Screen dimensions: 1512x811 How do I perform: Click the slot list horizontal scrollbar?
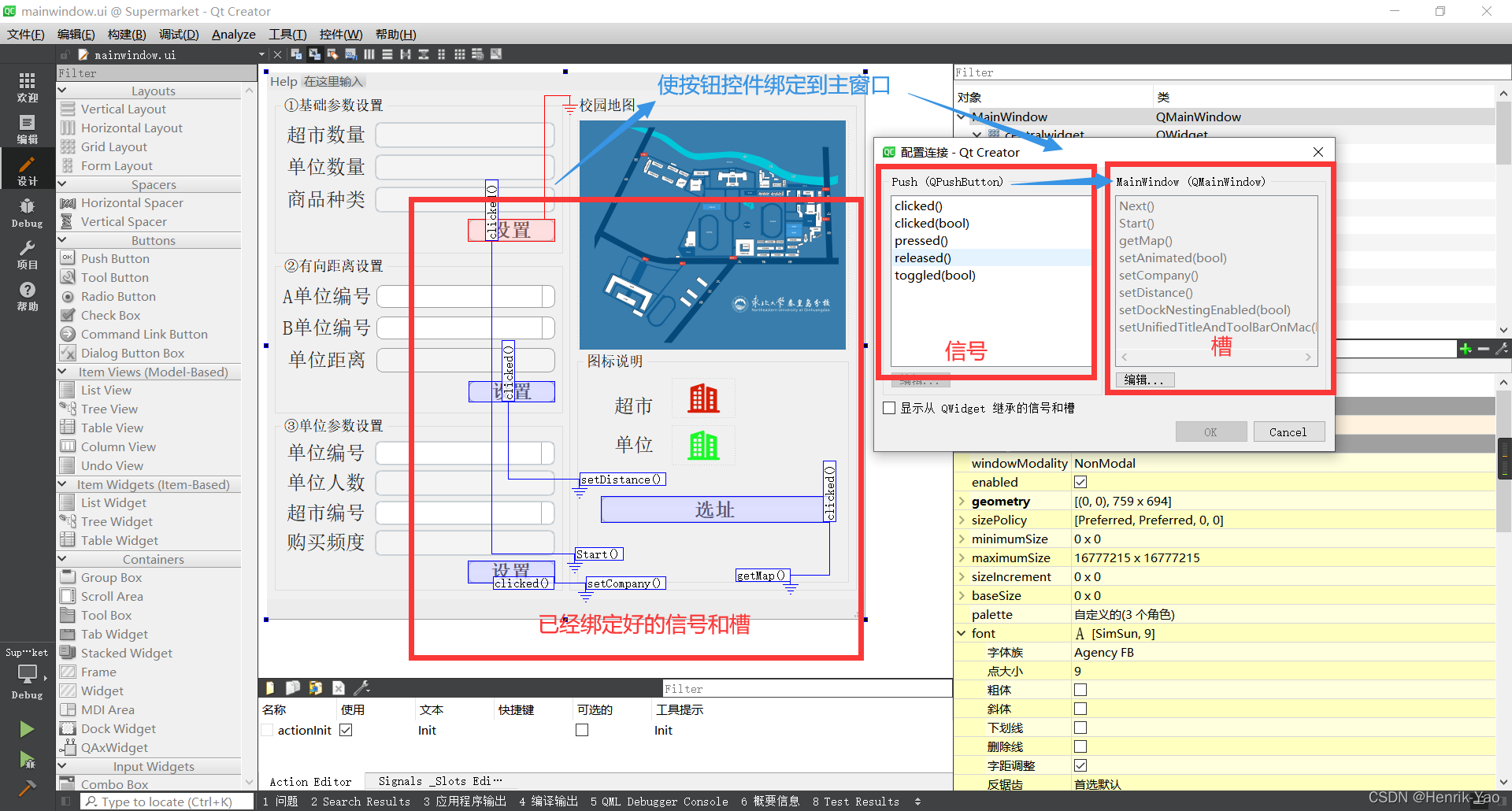point(1217,357)
